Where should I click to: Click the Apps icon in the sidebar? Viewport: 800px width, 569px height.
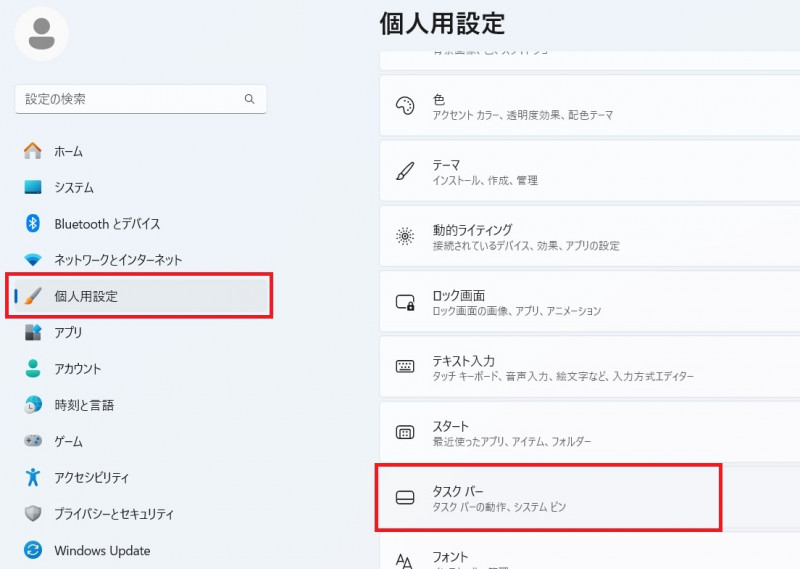click(33, 332)
